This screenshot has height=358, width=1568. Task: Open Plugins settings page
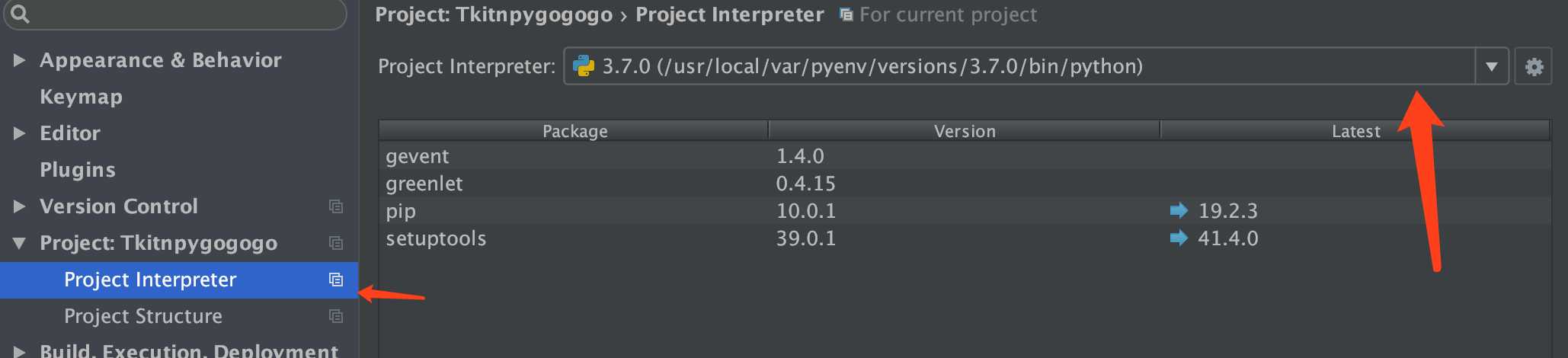[x=78, y=170]
